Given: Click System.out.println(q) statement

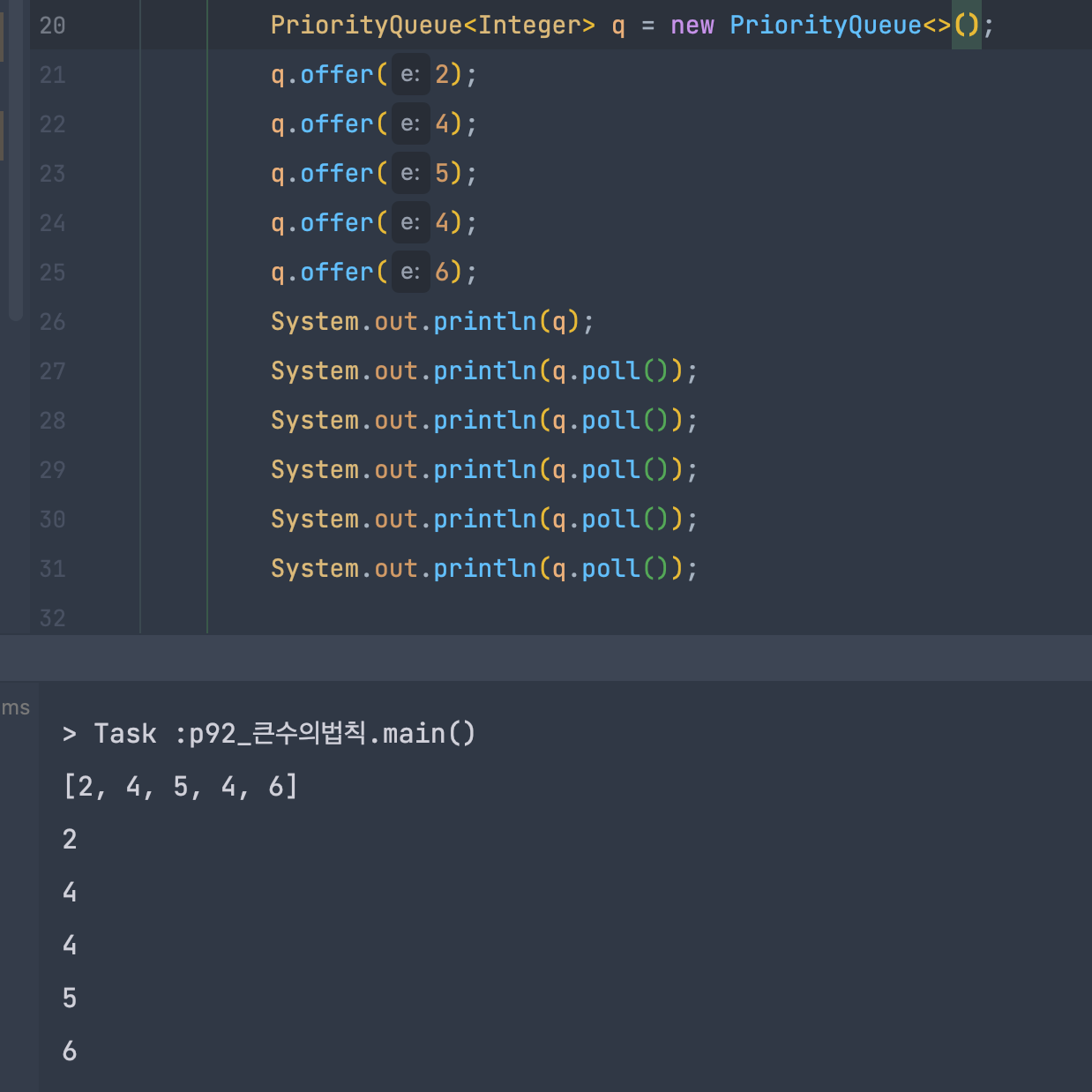Looking at the screenshot, I should tap(432, 322).
